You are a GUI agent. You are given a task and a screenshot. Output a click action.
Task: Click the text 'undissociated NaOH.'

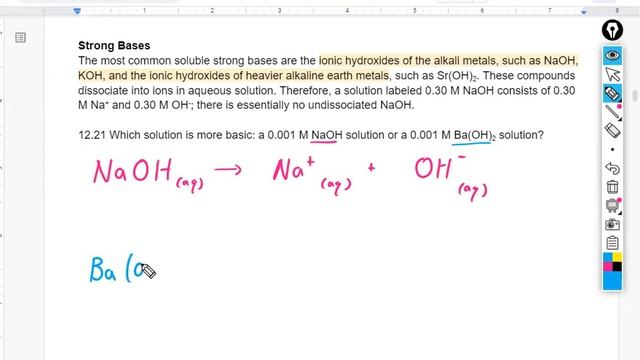(361, 105)
